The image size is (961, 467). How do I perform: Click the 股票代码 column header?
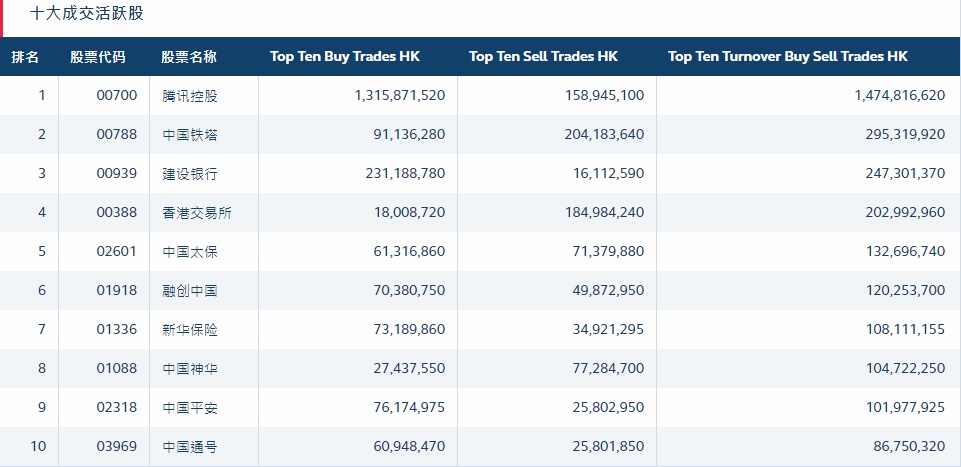(x=98, y=57)
